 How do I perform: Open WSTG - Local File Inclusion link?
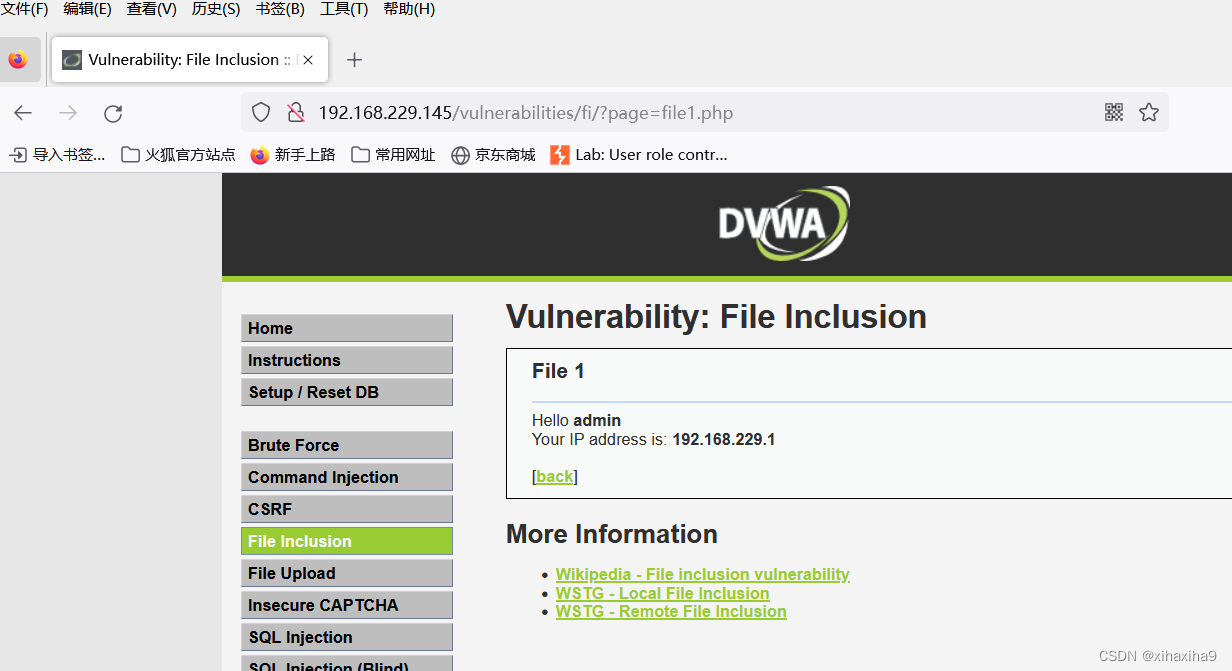[663, 593]
